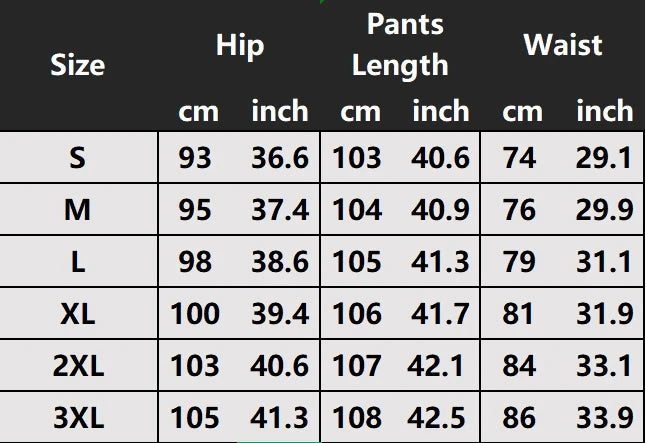Select the 3XL pants length 42.5 inches

pyautogui.click(x=441, y=418)
